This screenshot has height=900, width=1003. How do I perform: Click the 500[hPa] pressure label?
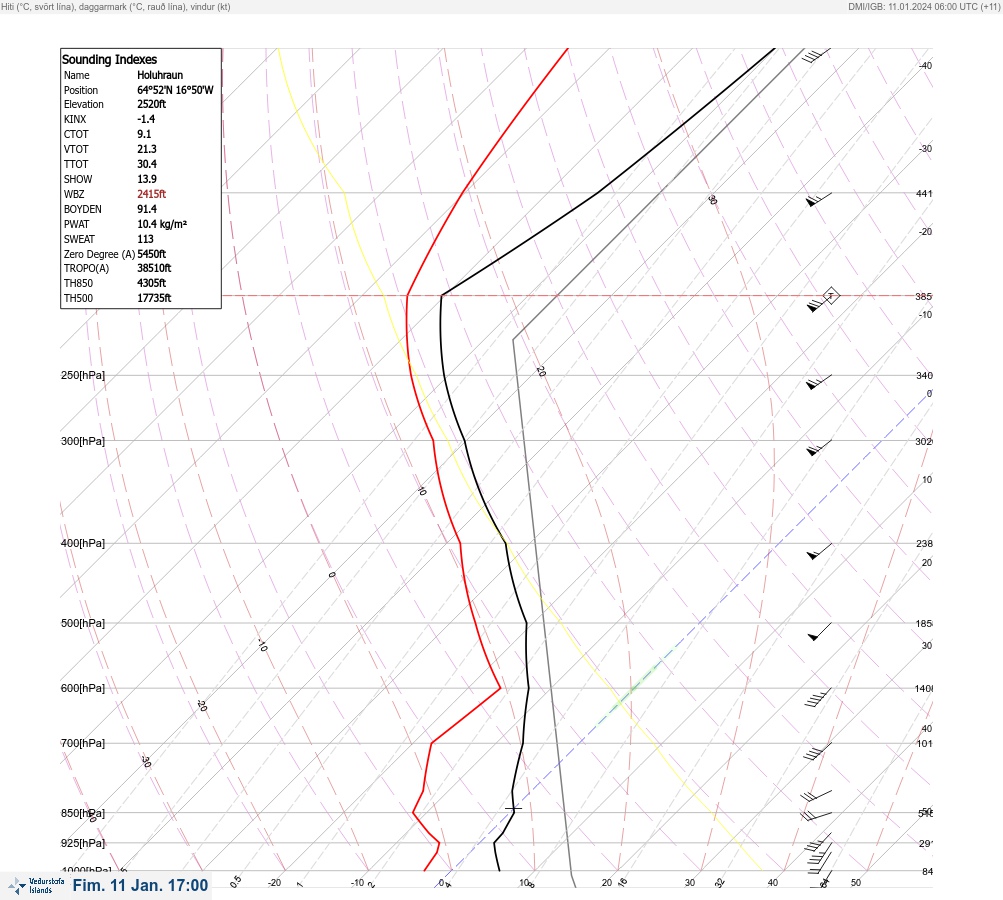coord(83,623)
